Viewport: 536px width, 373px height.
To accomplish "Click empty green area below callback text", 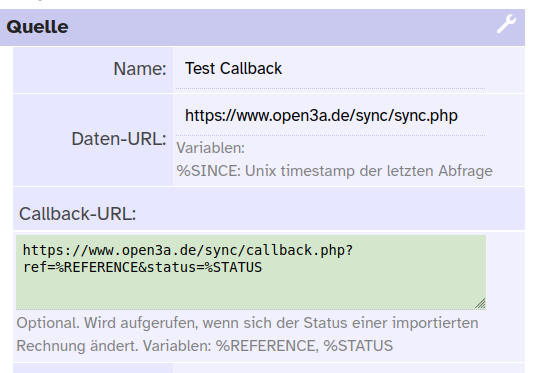I will tap(251, 292).
